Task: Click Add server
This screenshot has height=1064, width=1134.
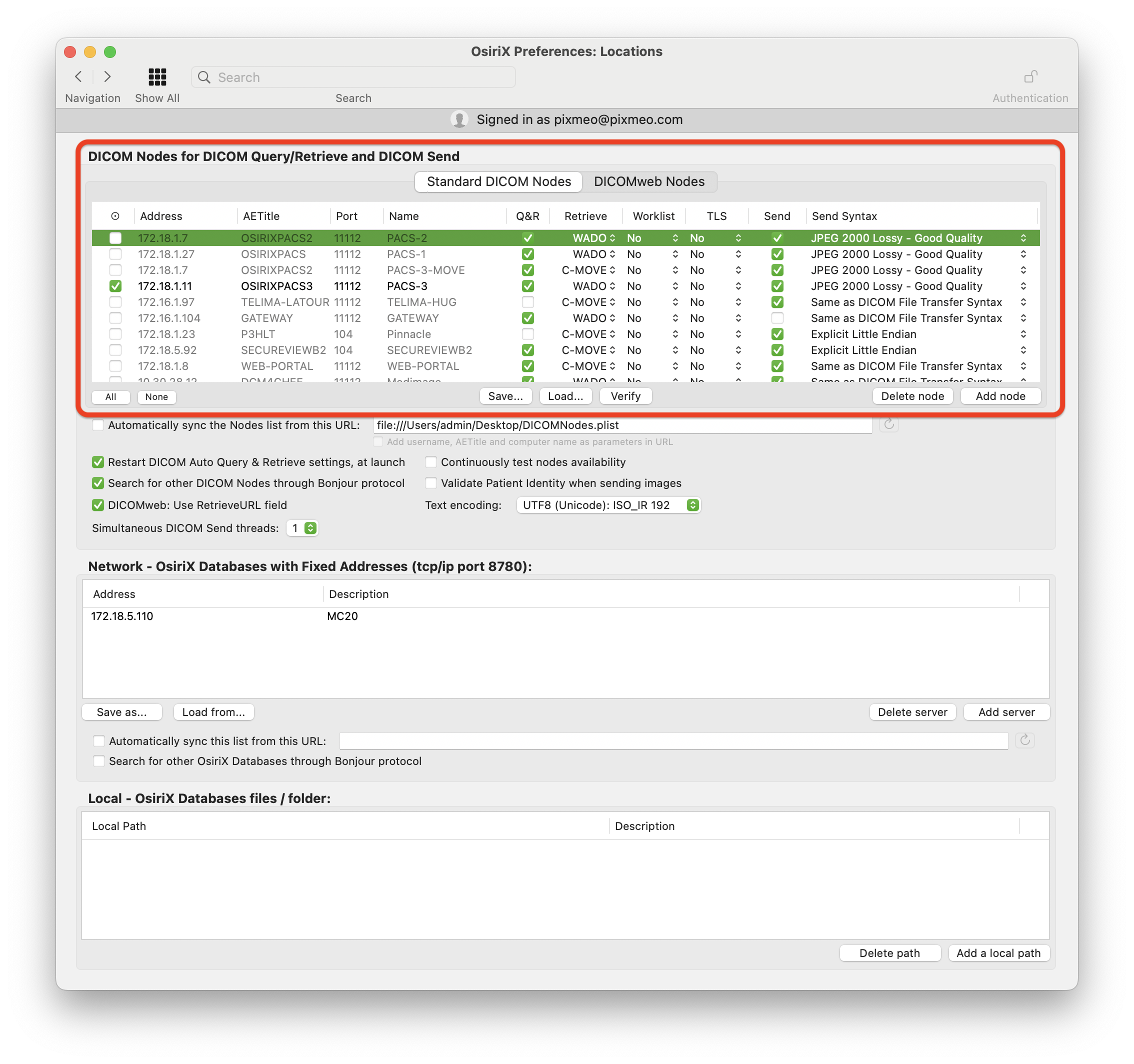Action: coord(1006,712)
